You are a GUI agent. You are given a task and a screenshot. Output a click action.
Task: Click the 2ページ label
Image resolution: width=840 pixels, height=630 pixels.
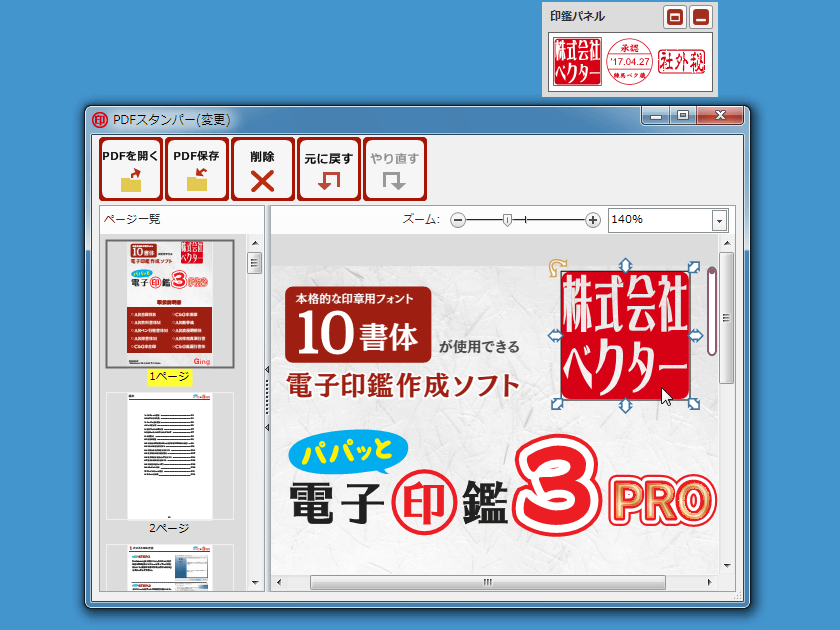(x=169, y=528)
